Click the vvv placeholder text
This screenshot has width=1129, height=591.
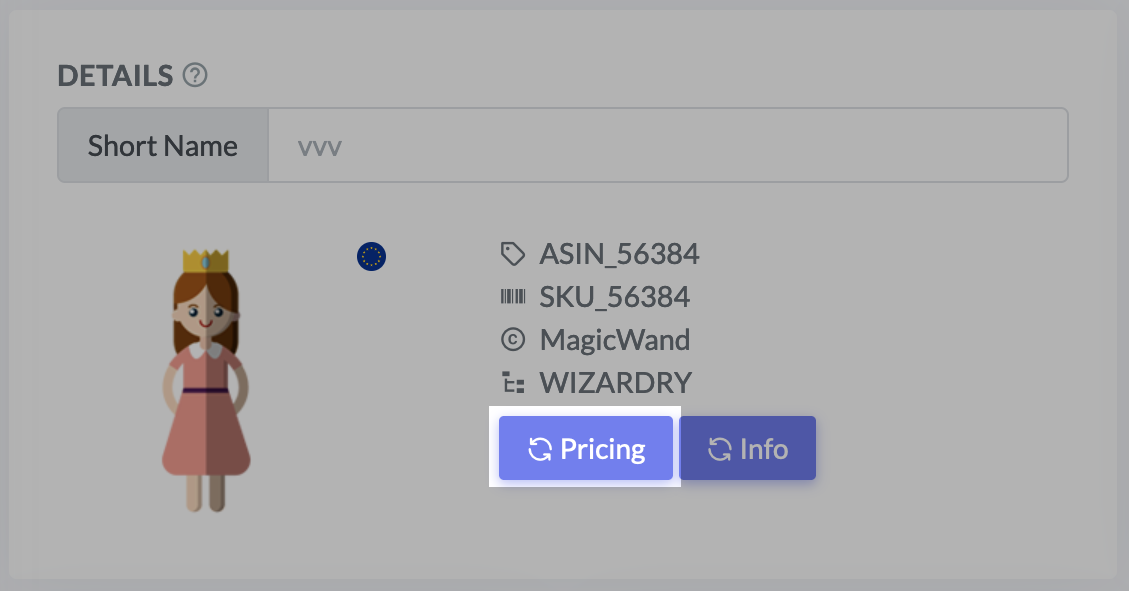click(320, 147)
